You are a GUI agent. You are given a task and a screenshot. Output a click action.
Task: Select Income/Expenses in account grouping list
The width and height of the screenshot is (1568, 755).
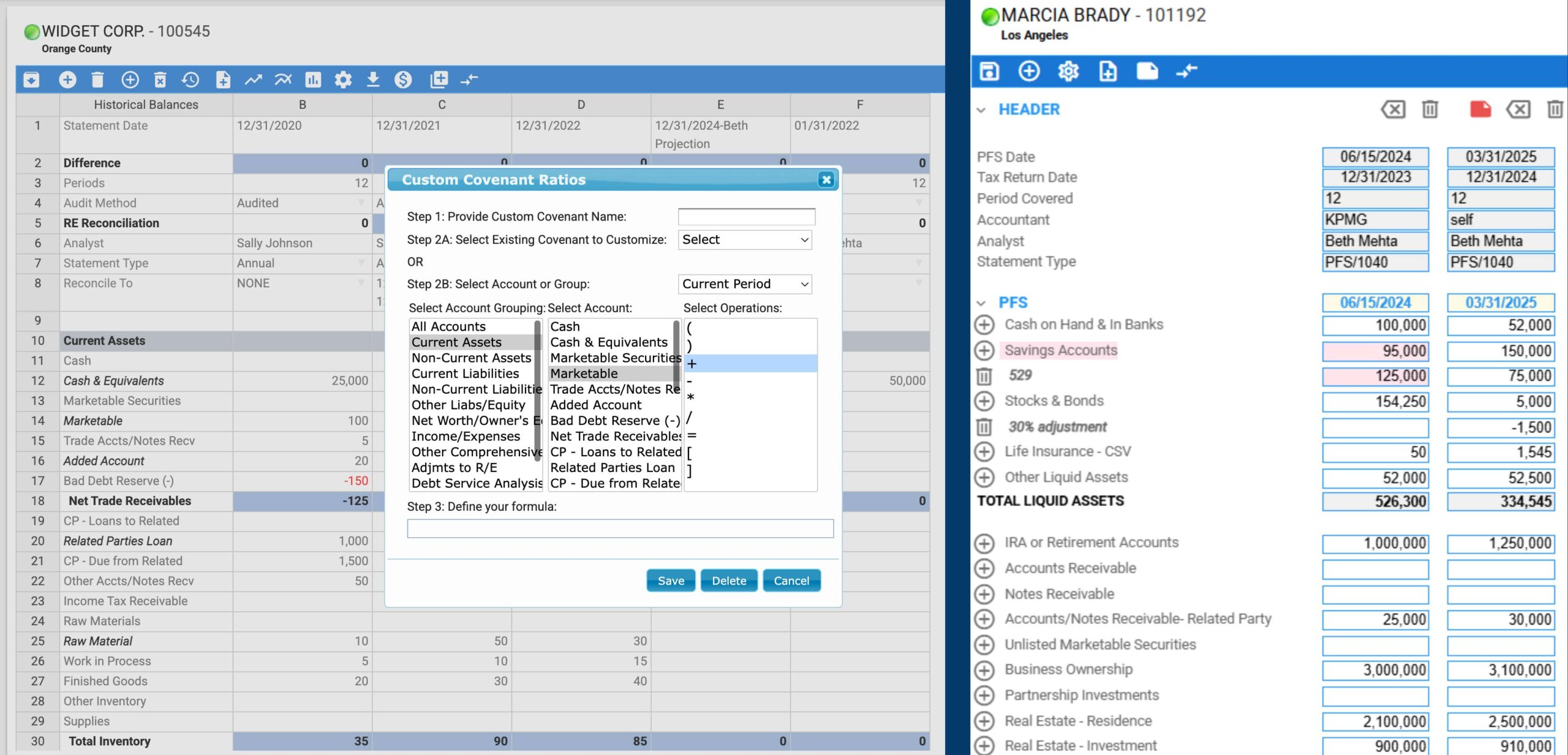click(x=472, y=436)
